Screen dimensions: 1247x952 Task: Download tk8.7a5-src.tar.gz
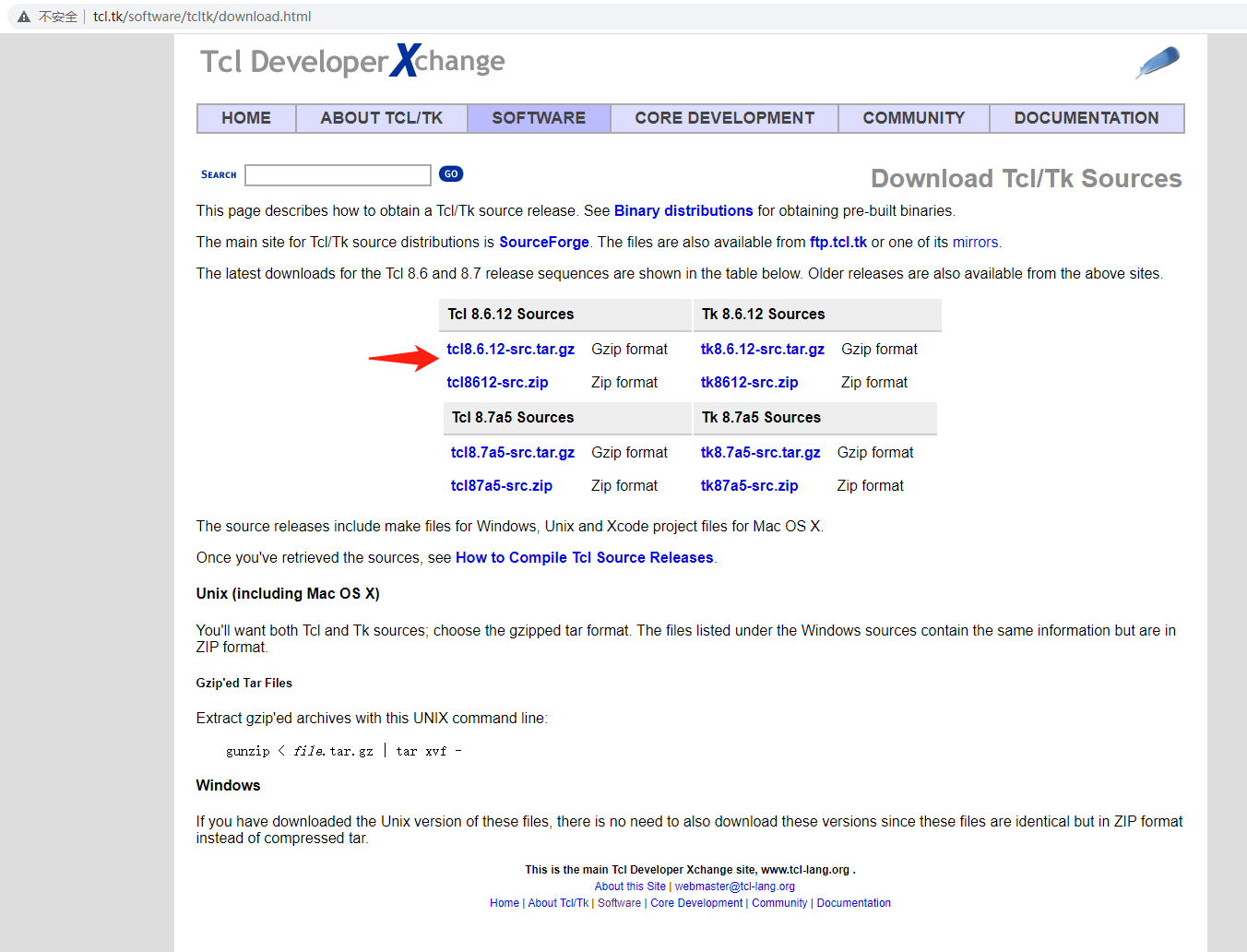click(761, 452)
